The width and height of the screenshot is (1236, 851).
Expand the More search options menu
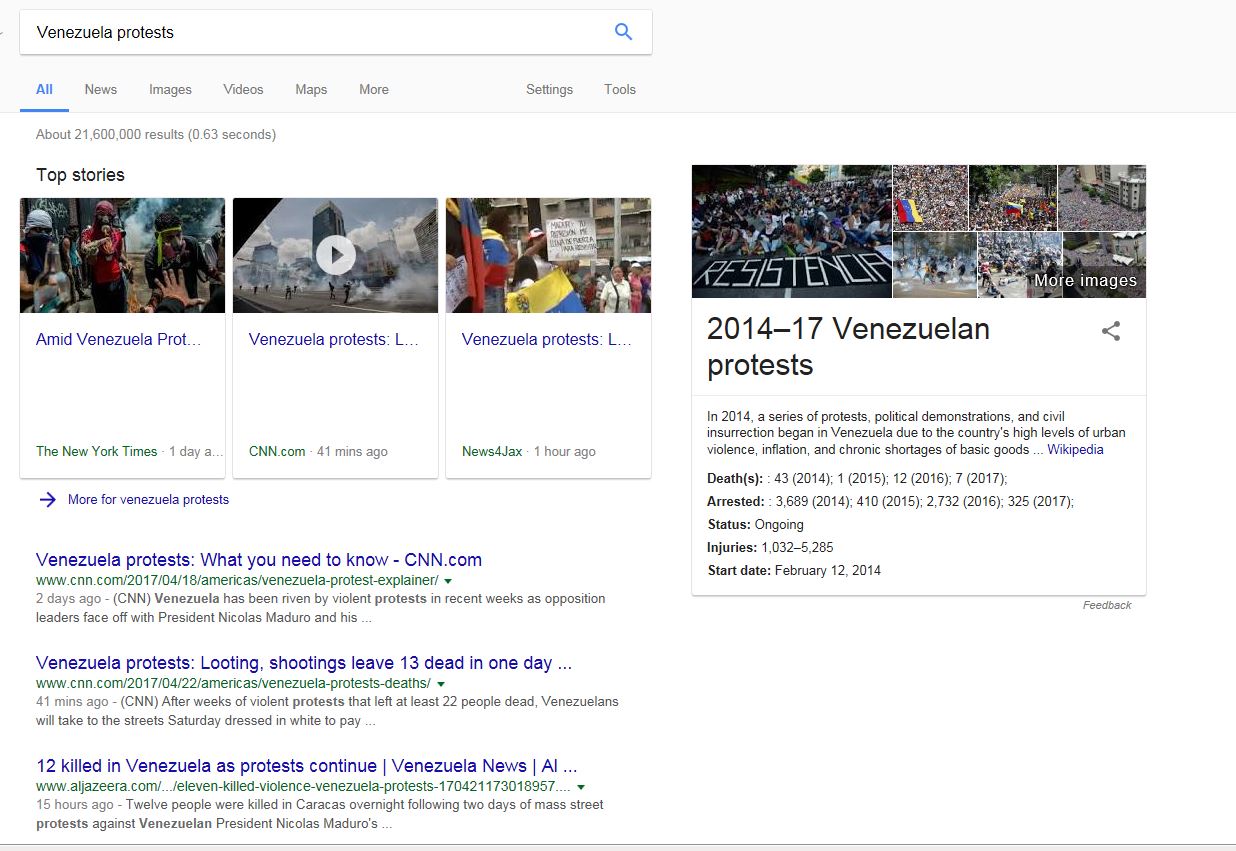tap(373, 89)
